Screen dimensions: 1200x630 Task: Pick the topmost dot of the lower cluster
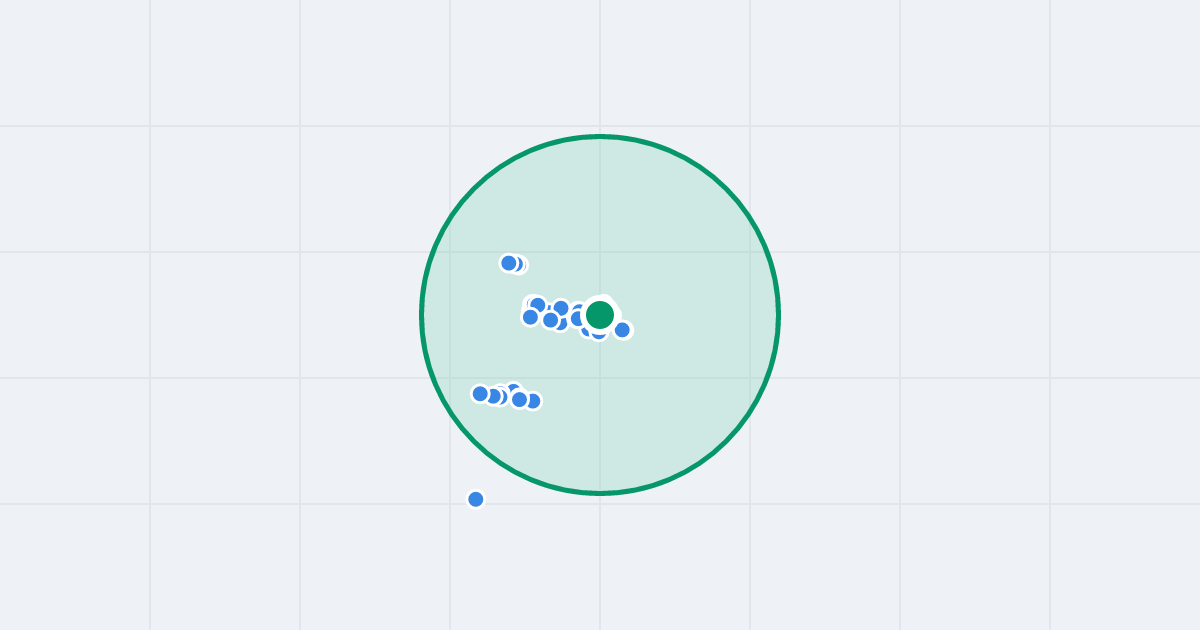coord(513,390)
